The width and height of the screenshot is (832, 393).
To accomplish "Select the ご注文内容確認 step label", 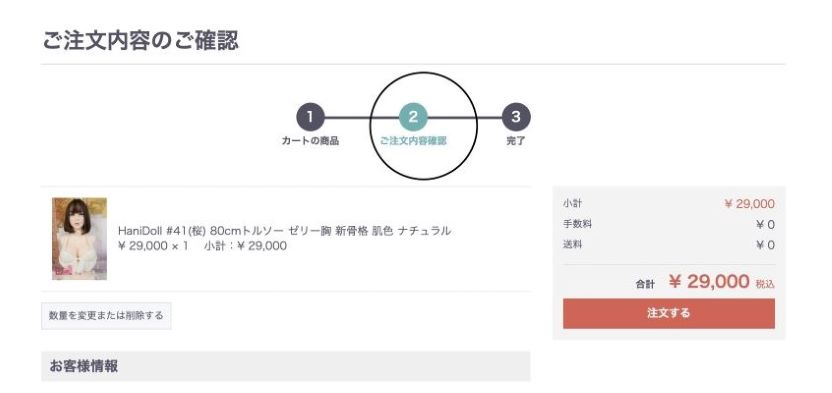I will point(413,142).
